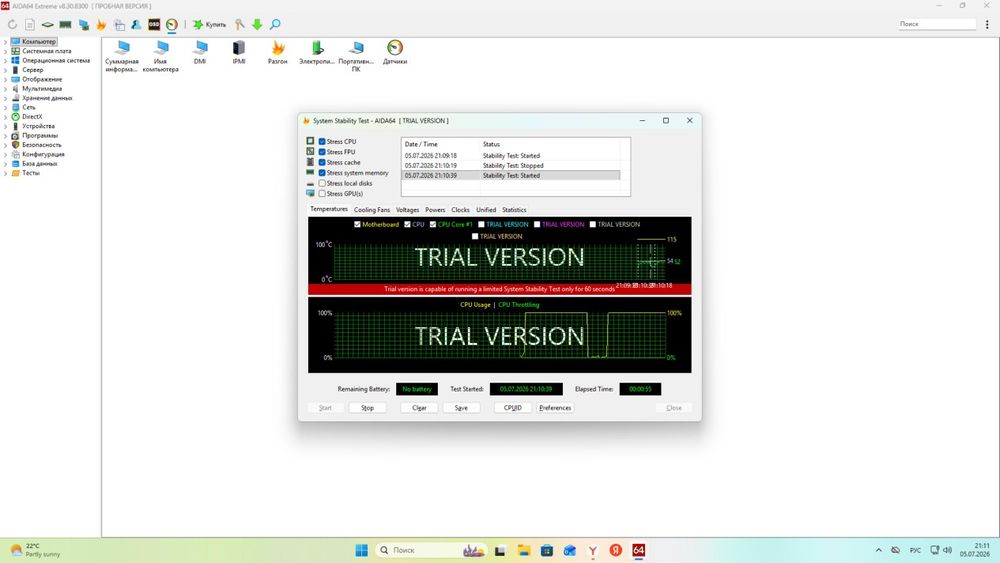Image resolution: width=1000 pixels, height=563 pixels.
Task: Open the network computers toolbar icon
Action: [84, 24]
